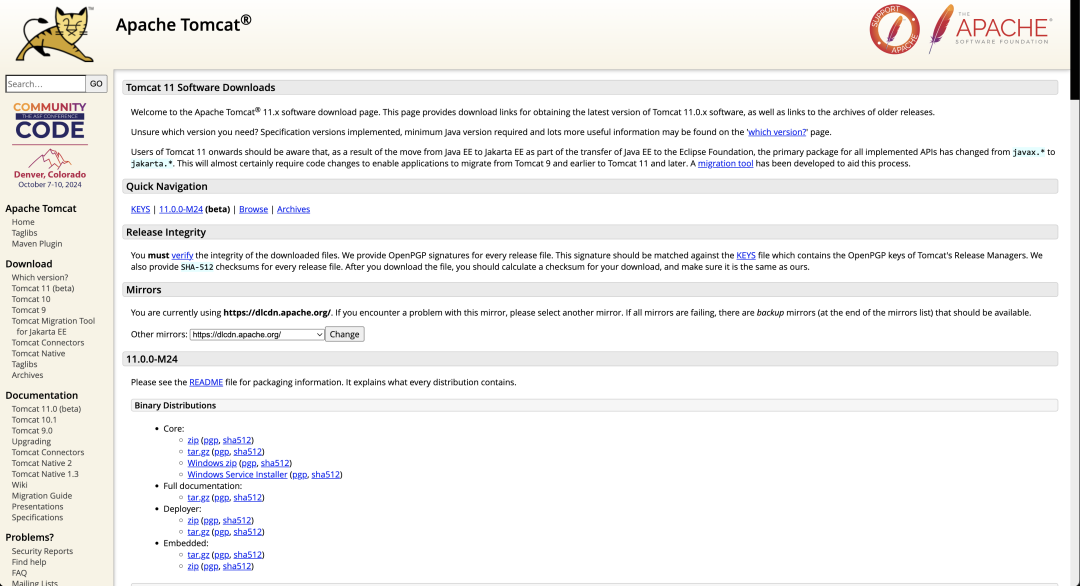Open Presentations sidebar link
Image resolution: width=1080 pixels, height=586 pixels.
(37, 507)
